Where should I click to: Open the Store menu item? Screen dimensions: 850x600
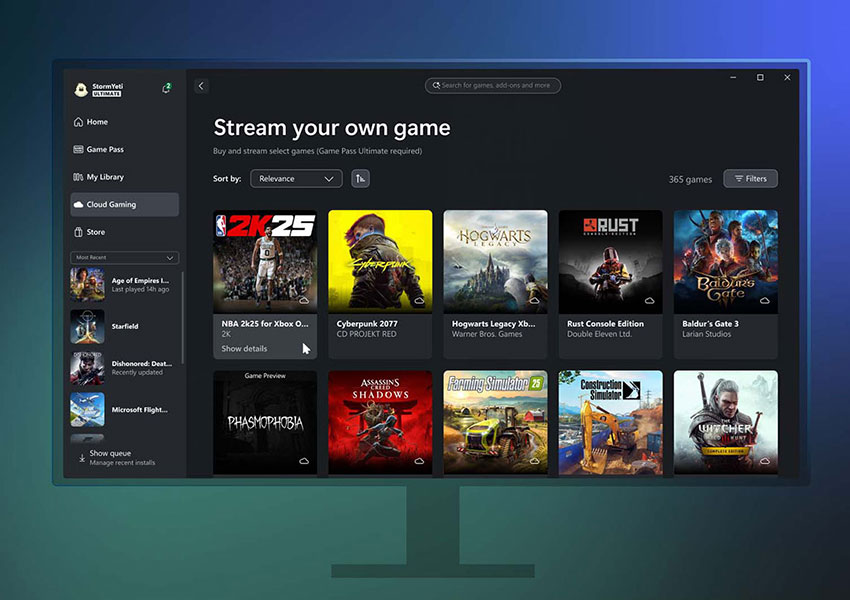(125, 232)
